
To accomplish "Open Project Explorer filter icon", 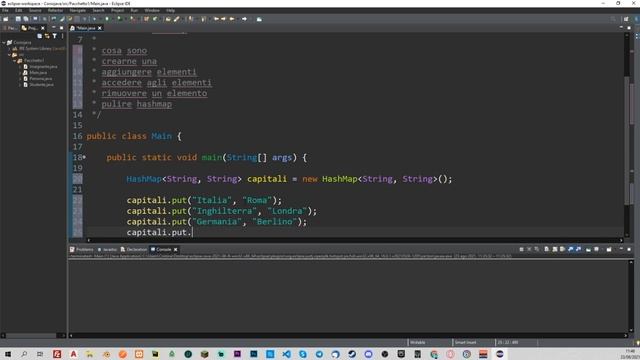I will coord(55,36).
